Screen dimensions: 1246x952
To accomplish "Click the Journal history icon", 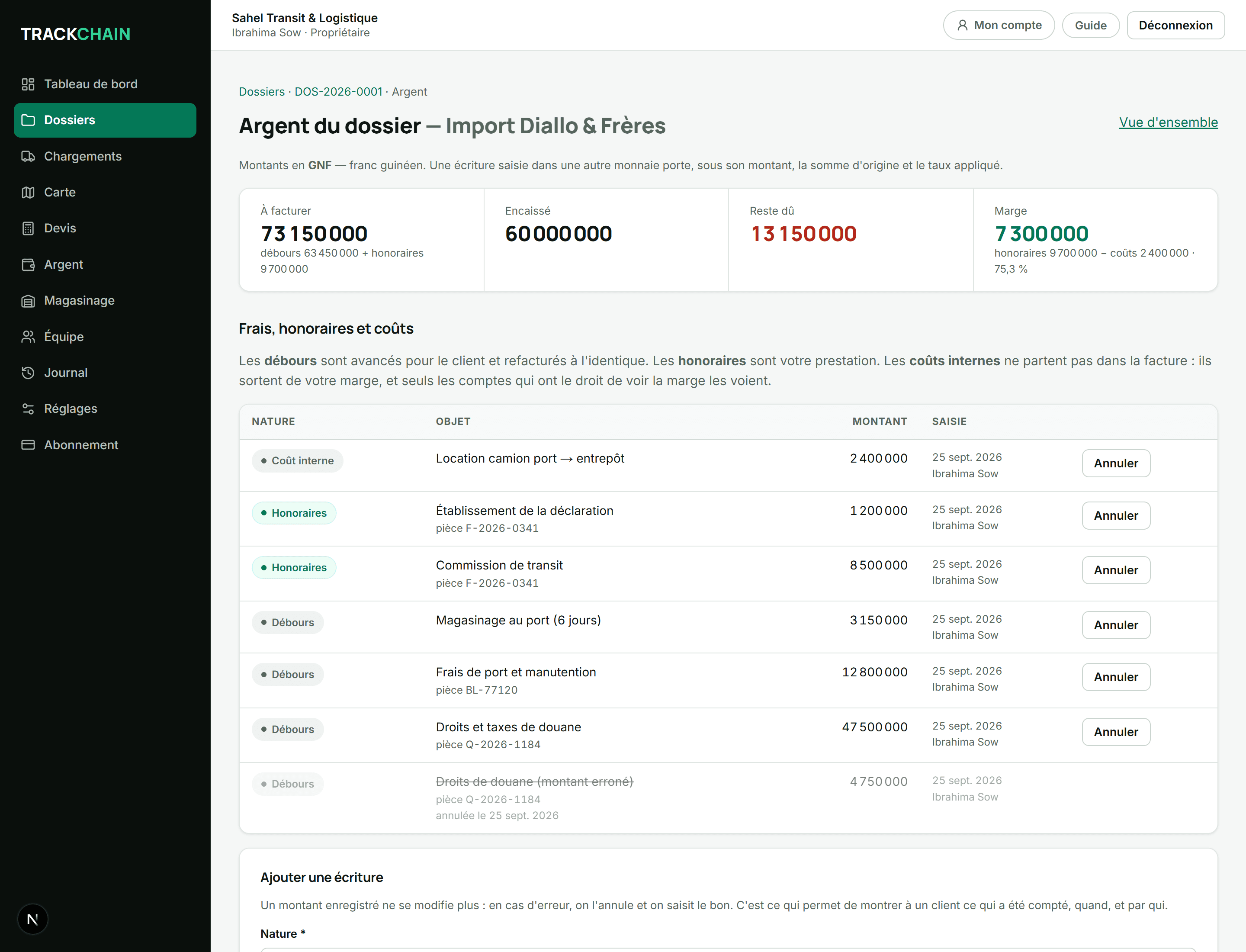I will click(x=28, y=373).
